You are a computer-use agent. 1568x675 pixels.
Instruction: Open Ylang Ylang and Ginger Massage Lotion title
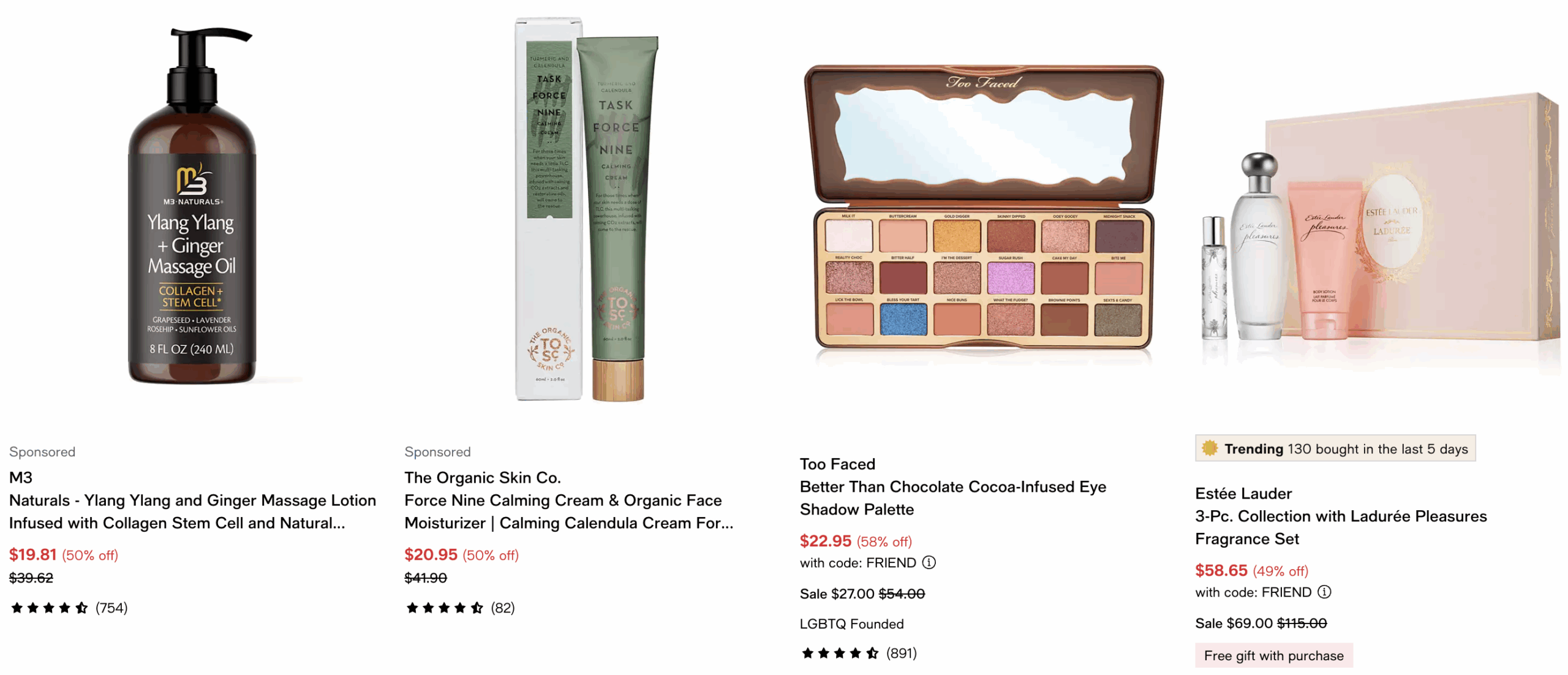(x=192, y=511)
